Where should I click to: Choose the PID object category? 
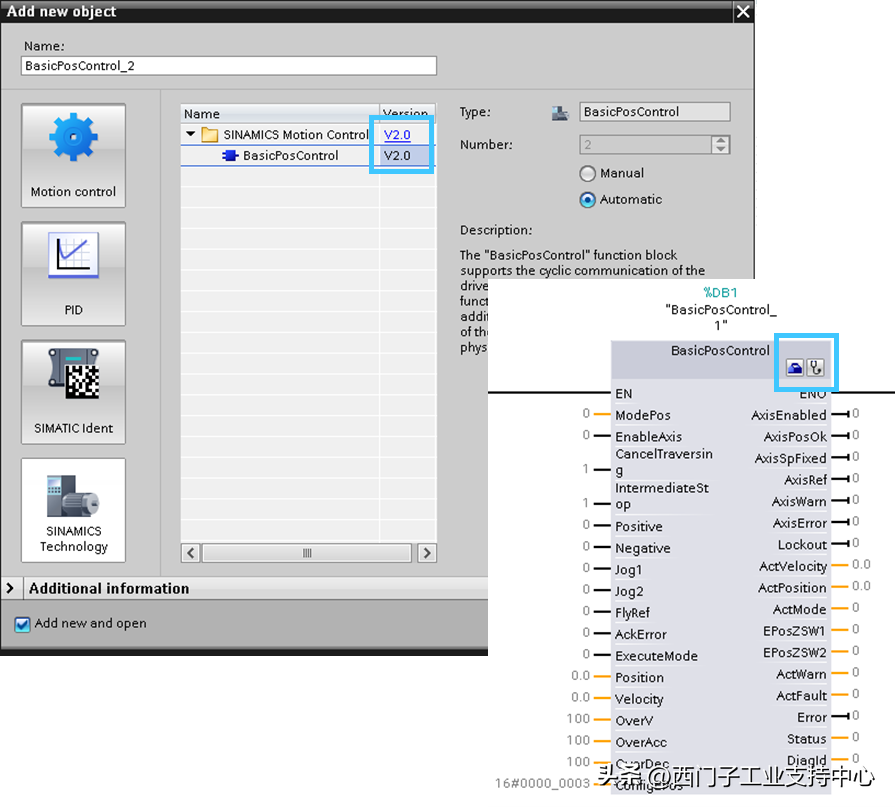[x=73, y=273]
